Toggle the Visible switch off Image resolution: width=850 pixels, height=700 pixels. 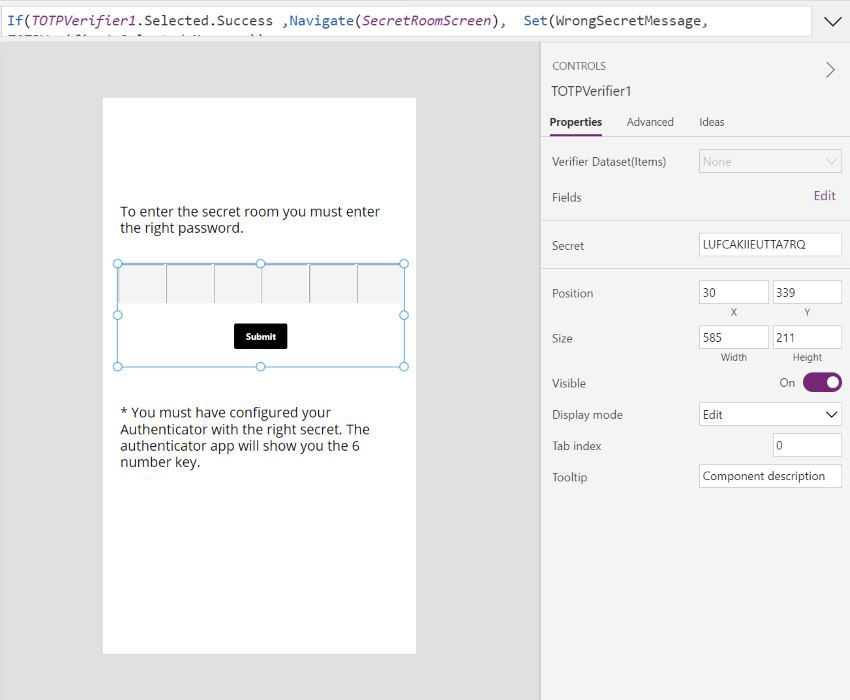822,382
